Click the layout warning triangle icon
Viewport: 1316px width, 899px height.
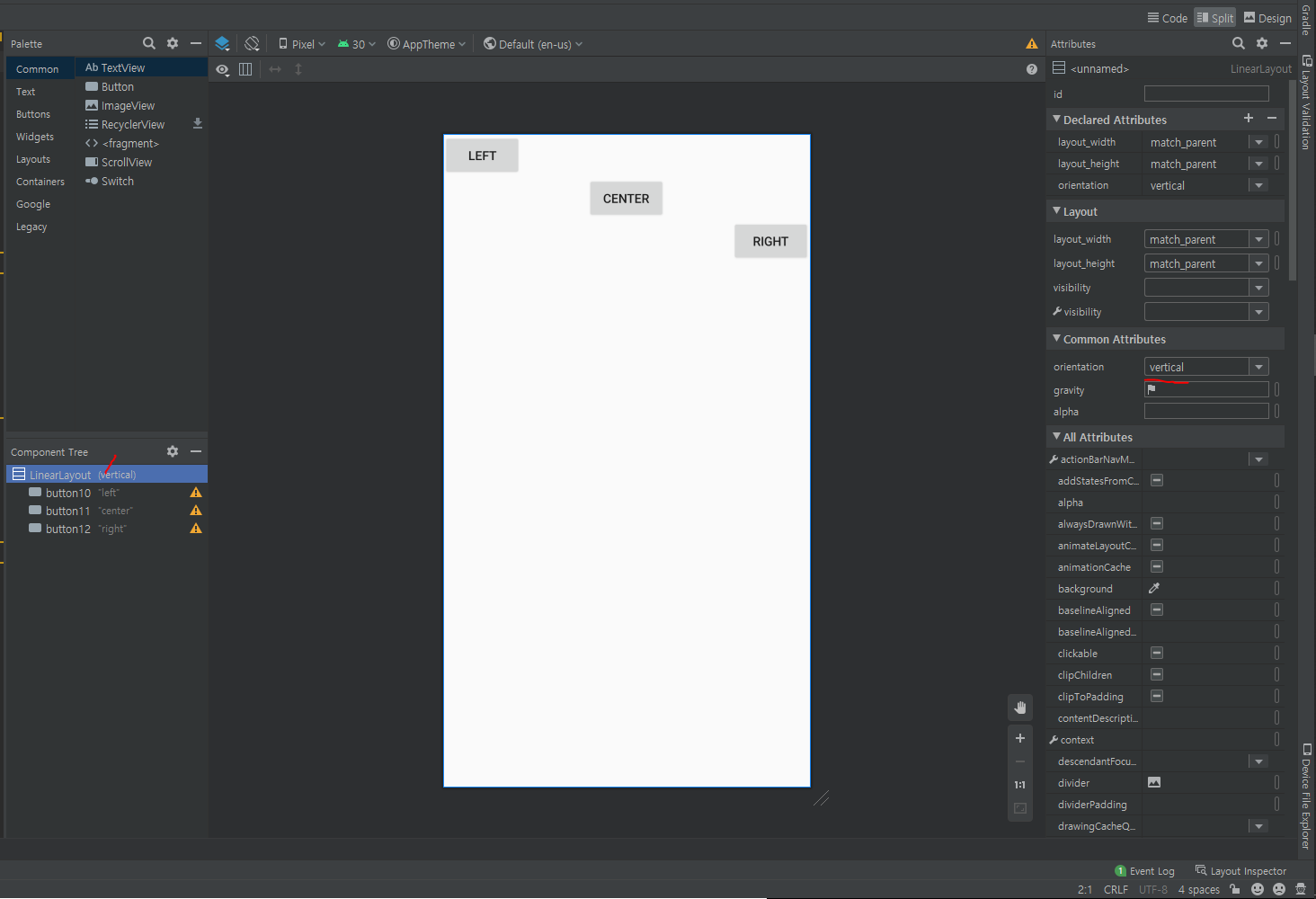1032,44
